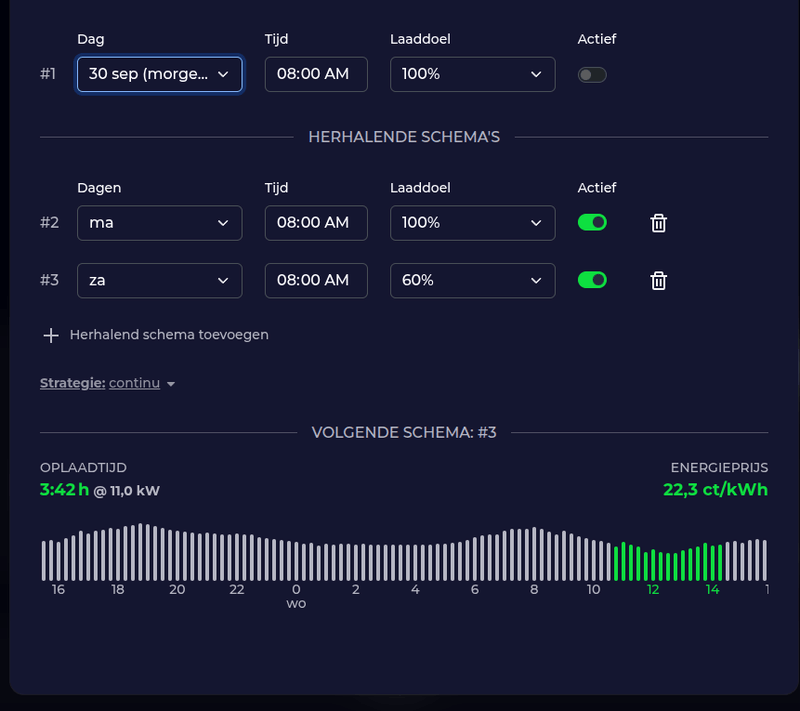
Task: Click the 22,3 ct/kWh energy price value
Action: (715, 490)
